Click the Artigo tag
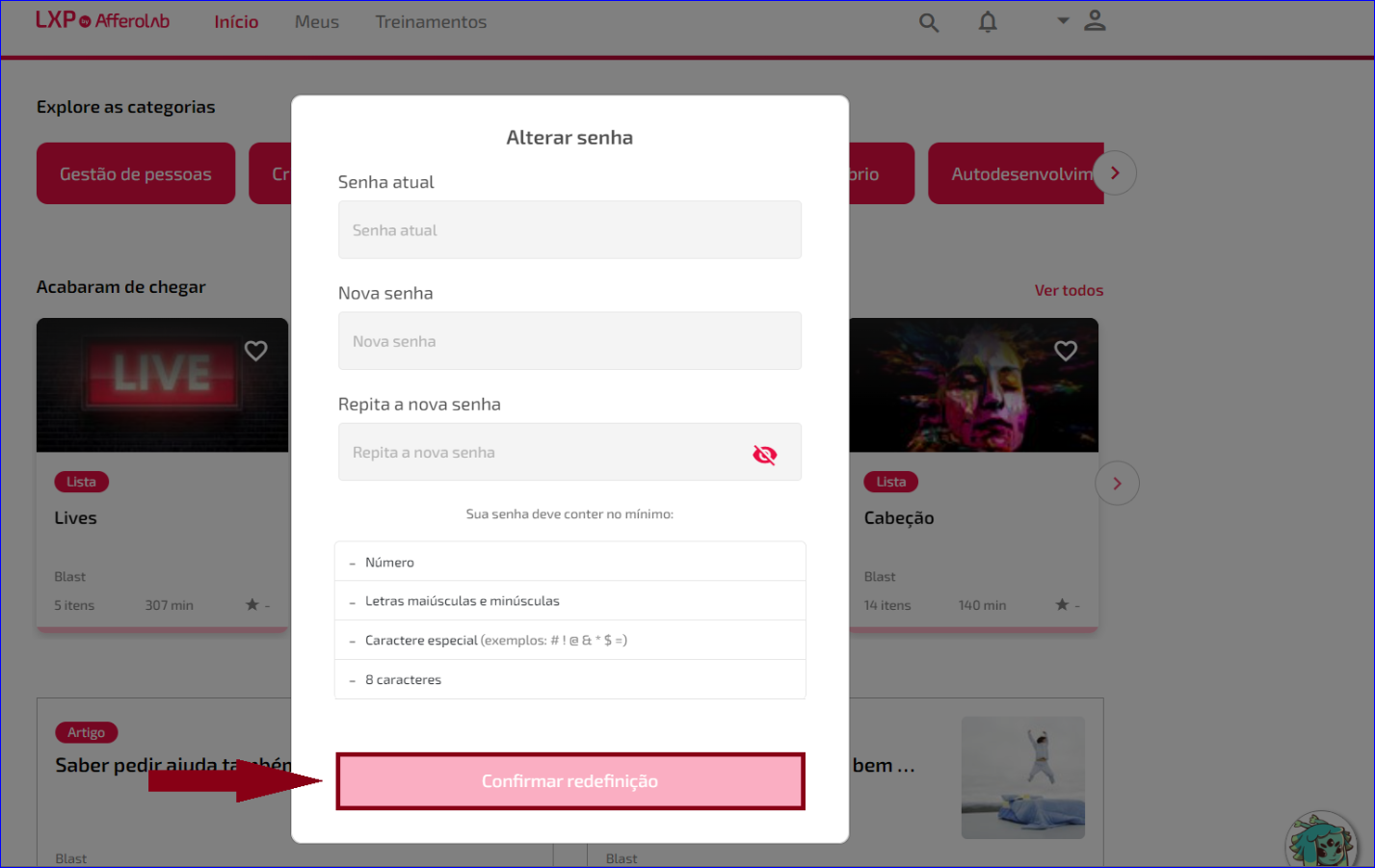The height and width of the screenshot is (868, 1375). click(87, 732)
